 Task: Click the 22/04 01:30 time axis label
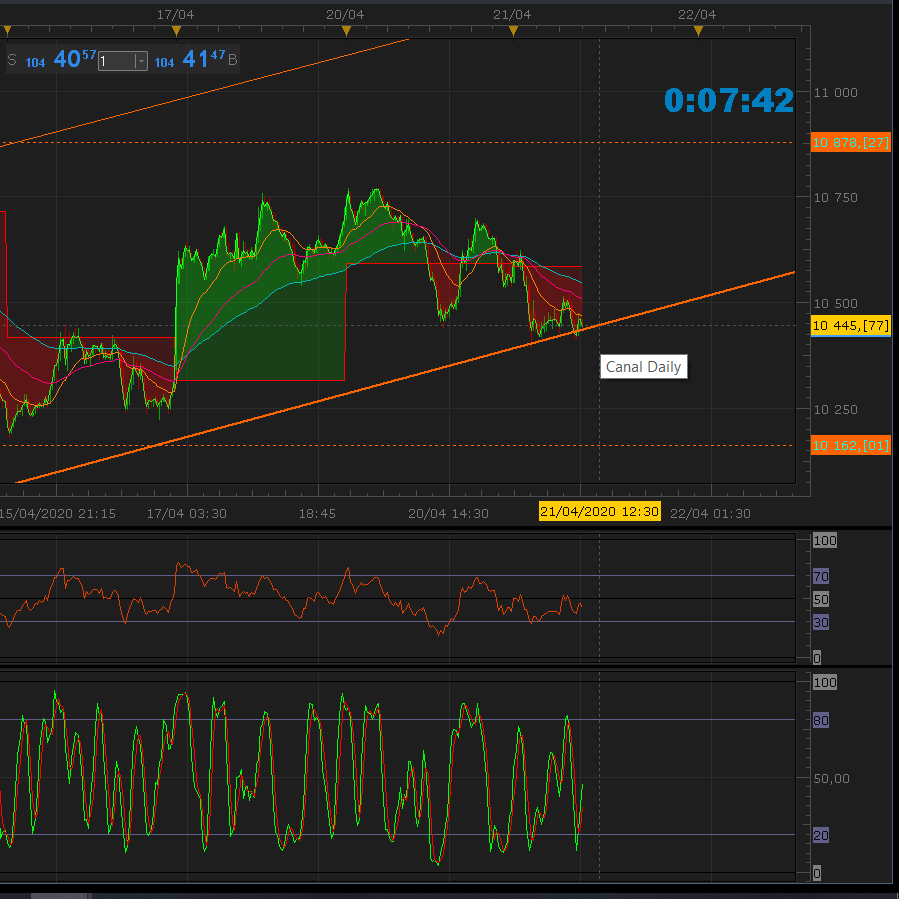point(710,514)
